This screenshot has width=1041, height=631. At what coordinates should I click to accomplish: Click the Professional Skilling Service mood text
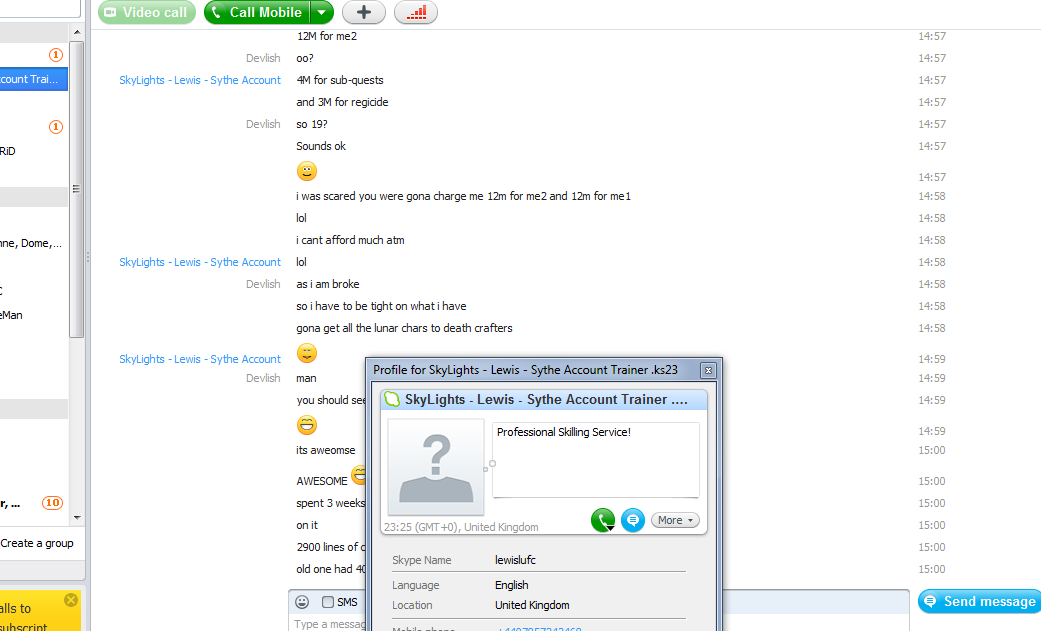coord(564,432)
